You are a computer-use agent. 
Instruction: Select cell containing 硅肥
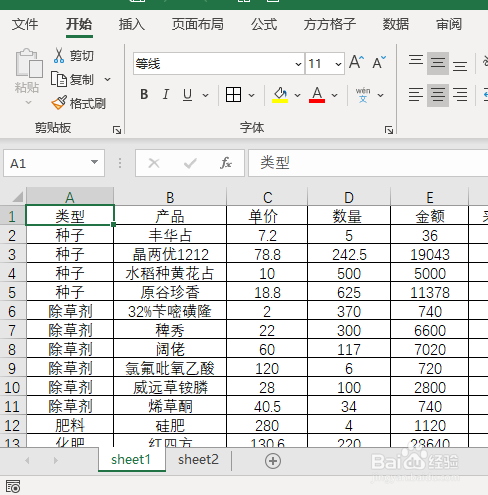pyautogui.click(x=170, y=425)
